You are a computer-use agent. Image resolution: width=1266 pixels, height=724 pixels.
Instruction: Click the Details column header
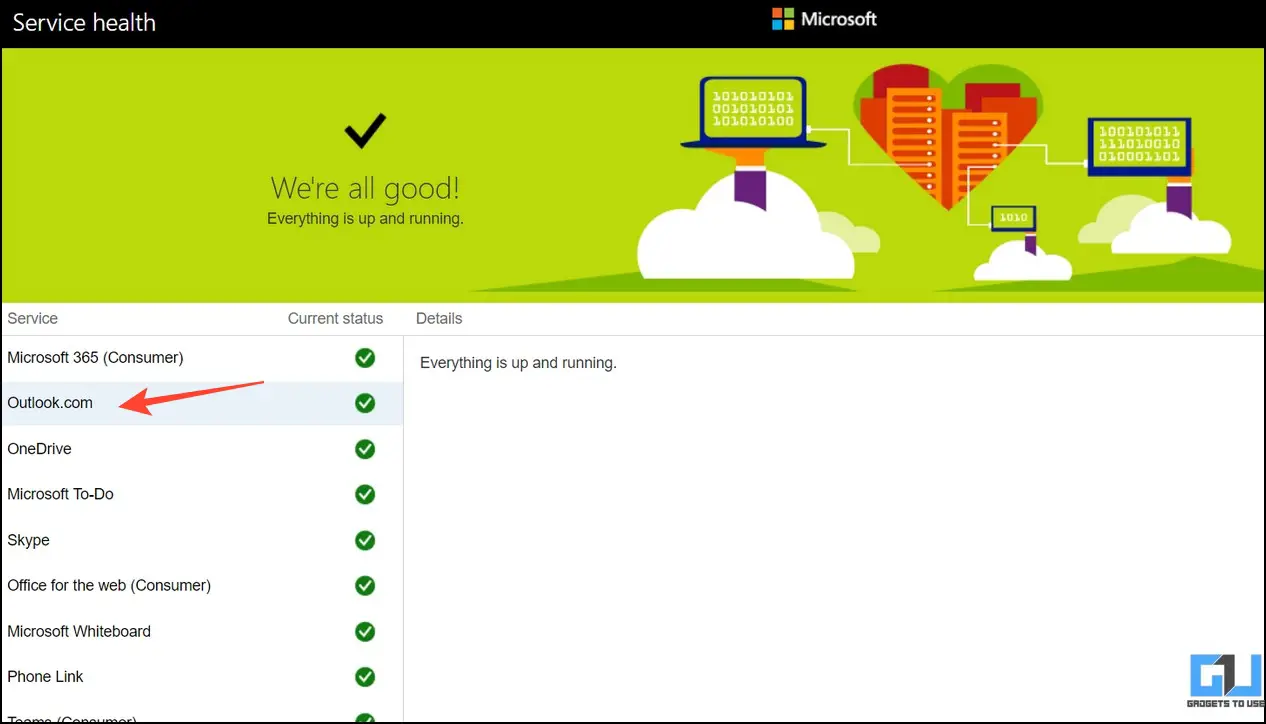click(x=439, y=318)
